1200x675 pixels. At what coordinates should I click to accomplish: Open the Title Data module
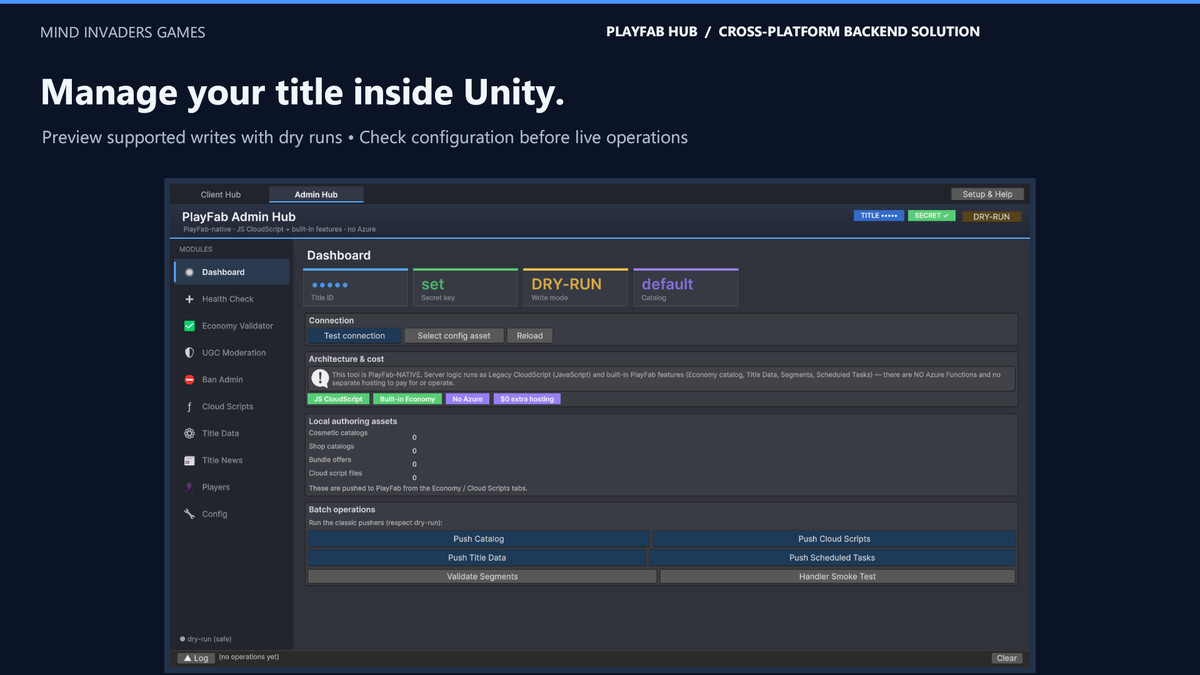point(232,434)
